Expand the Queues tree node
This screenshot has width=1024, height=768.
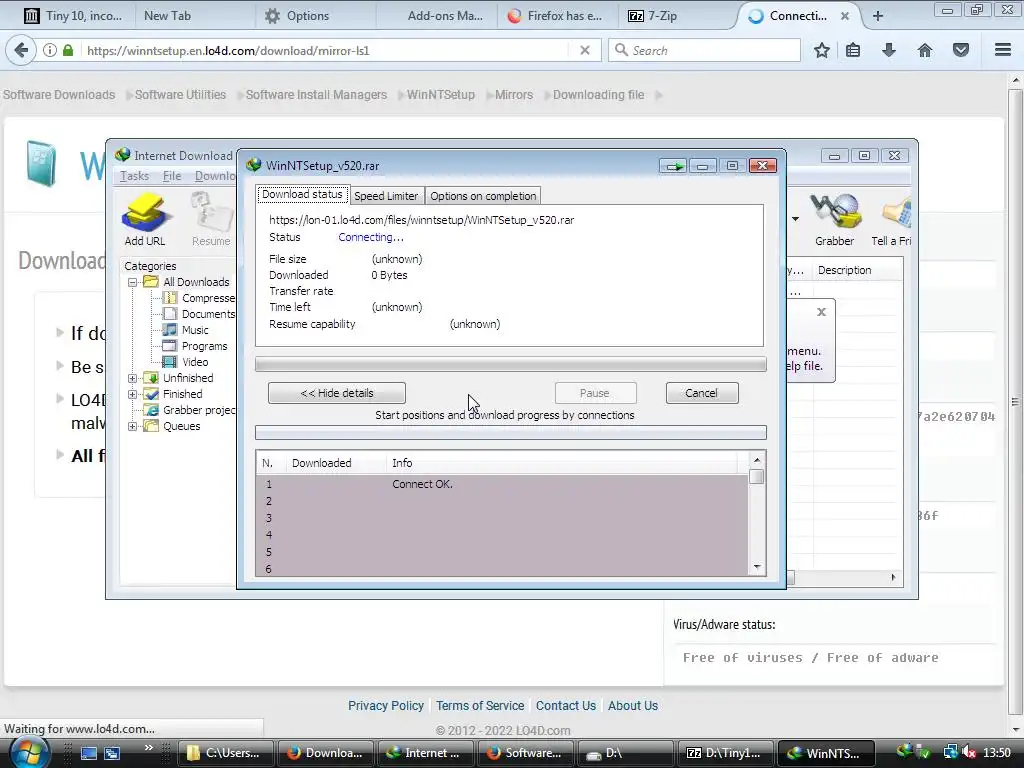pos(133,426)
